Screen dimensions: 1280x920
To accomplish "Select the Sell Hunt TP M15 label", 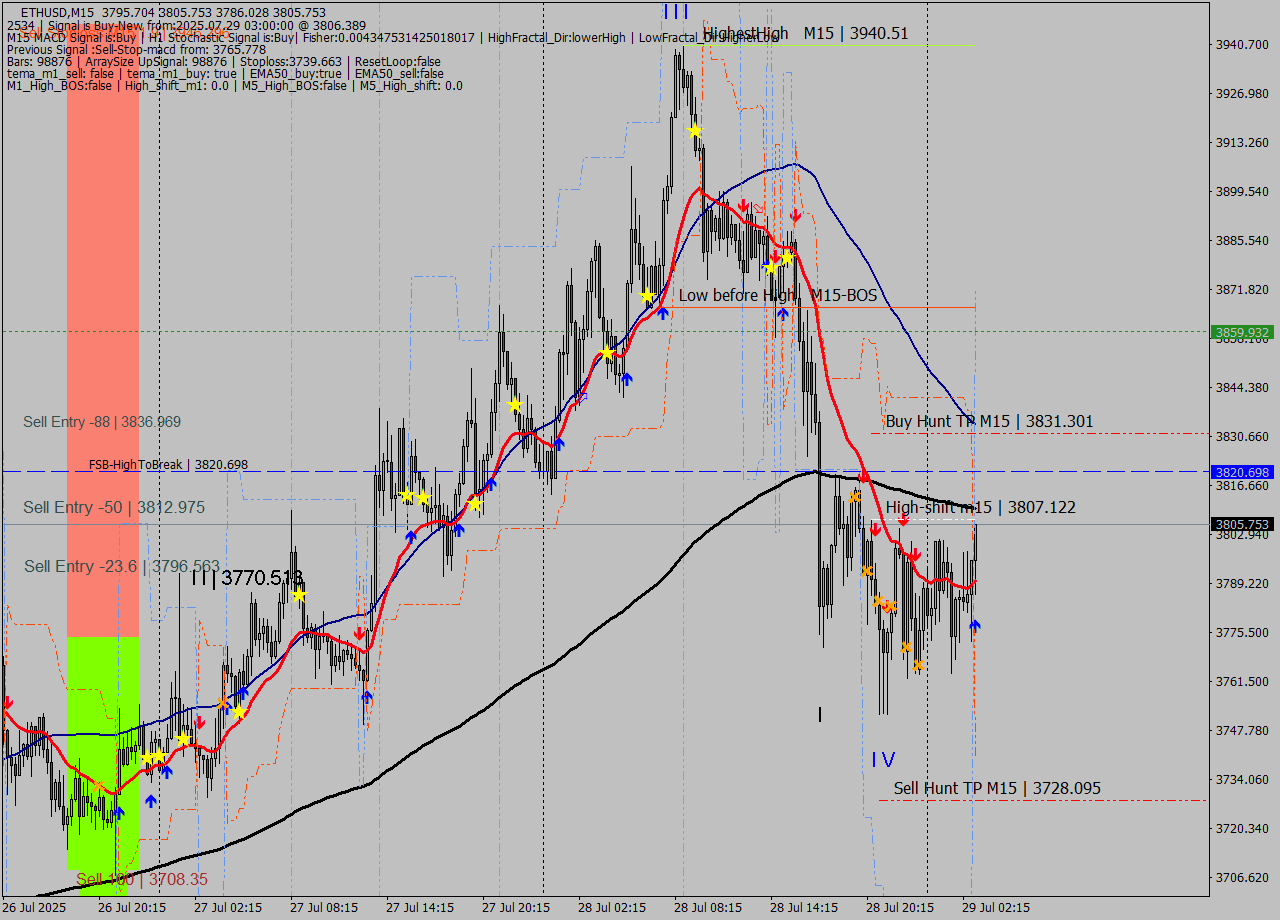I will tap(997, 788).
